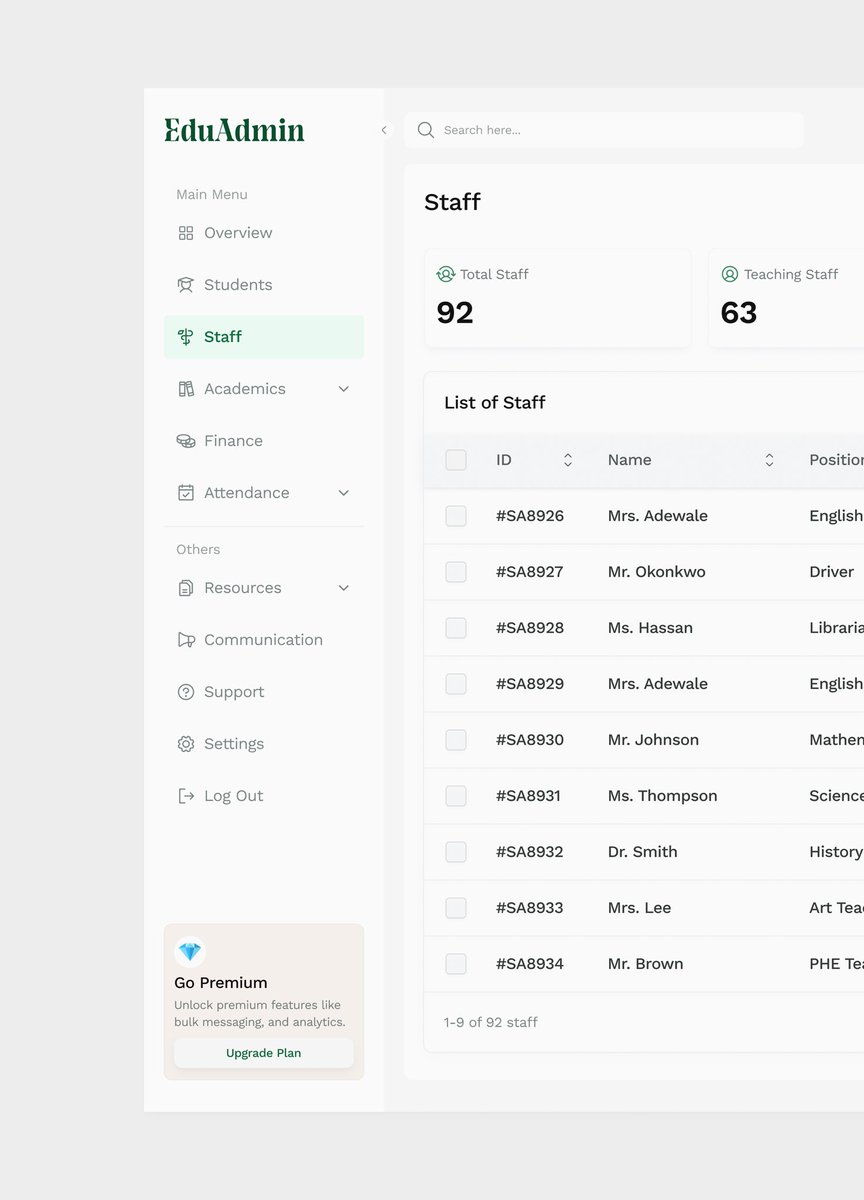
Task: Tick the checkbox for Dr. Smith
Action: 456,852
